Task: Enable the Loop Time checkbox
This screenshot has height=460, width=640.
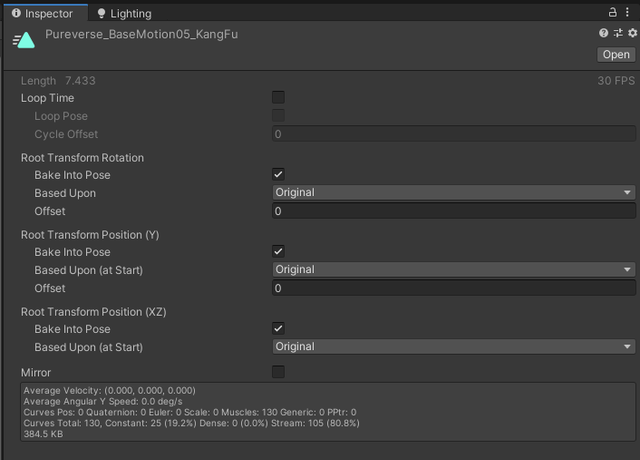Action: pyautogui.click(x=278, y=98)
